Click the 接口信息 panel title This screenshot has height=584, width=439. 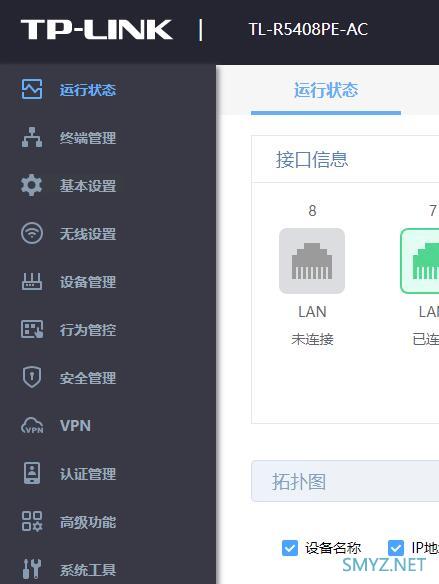tap(312, 160)
